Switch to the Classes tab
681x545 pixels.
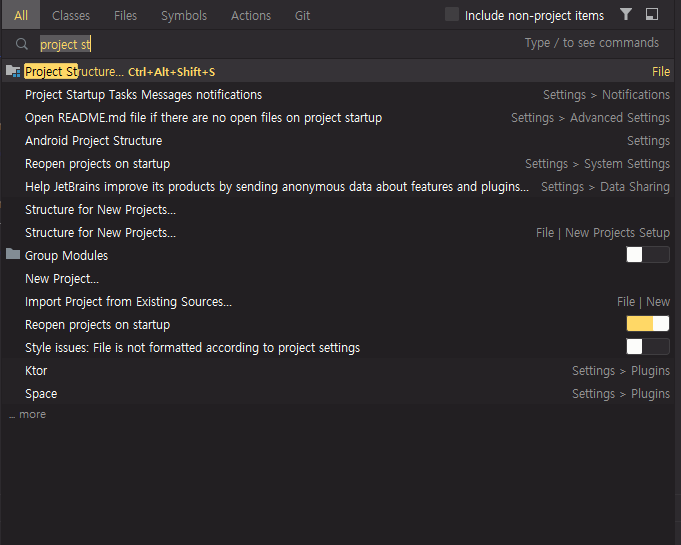click(71, 16)
